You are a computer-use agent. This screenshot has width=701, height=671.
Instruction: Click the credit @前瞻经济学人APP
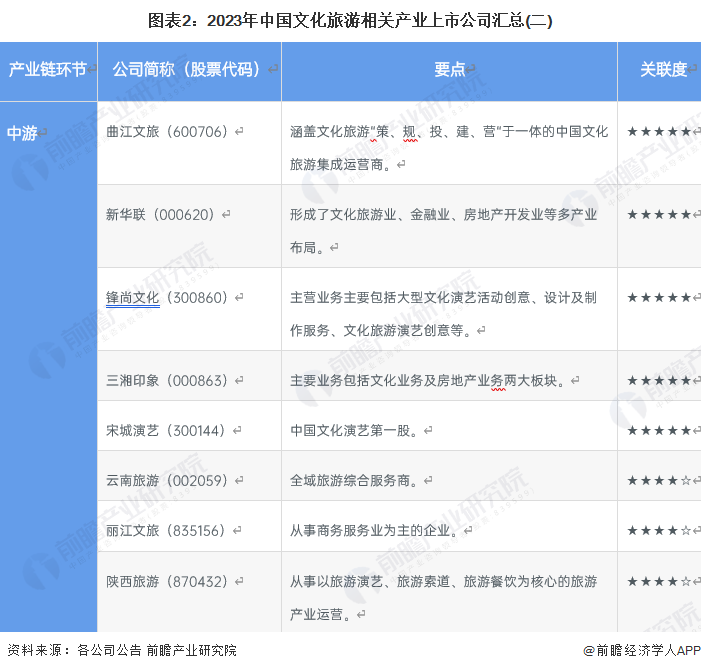[x=642, y=650]
